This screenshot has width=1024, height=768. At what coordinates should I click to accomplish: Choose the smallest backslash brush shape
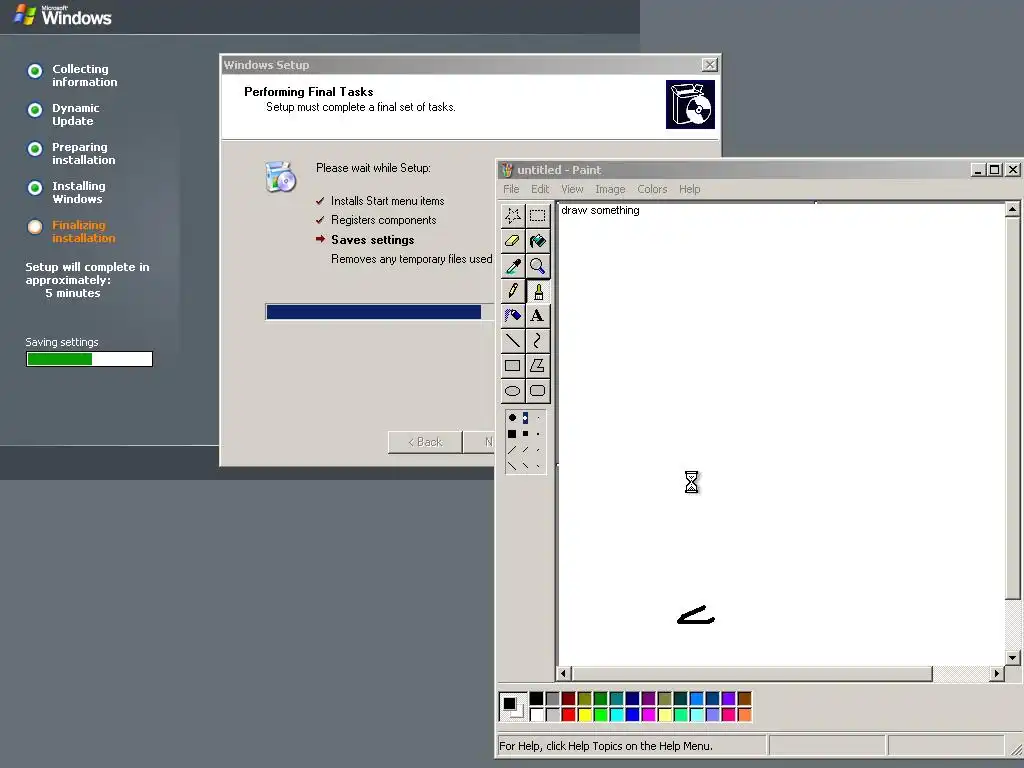[x=538, y=466]
